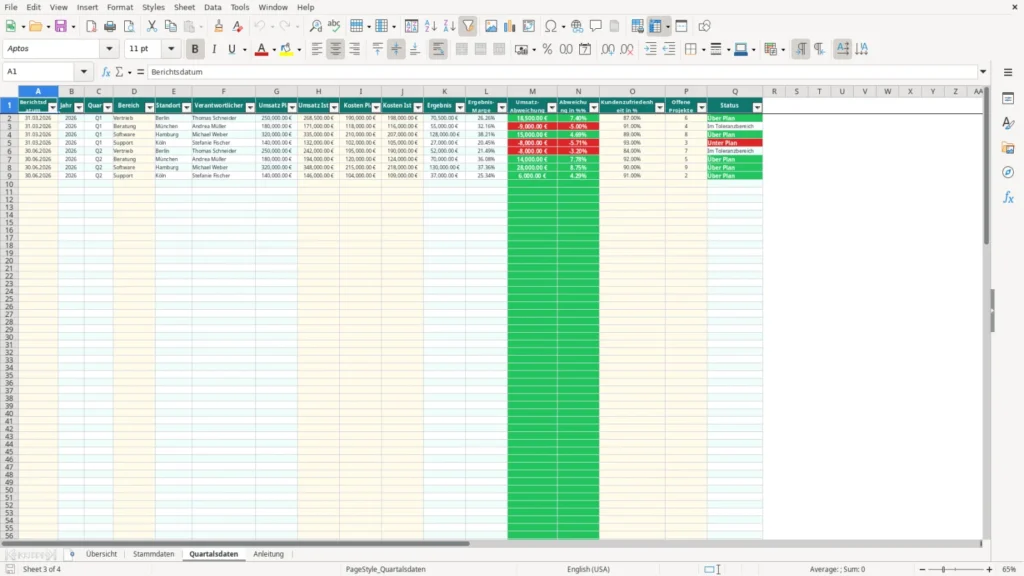The width and height of the screenshot is (1024, 576).
Task: Open the Name Box dropdown
Action: [84, 72]
